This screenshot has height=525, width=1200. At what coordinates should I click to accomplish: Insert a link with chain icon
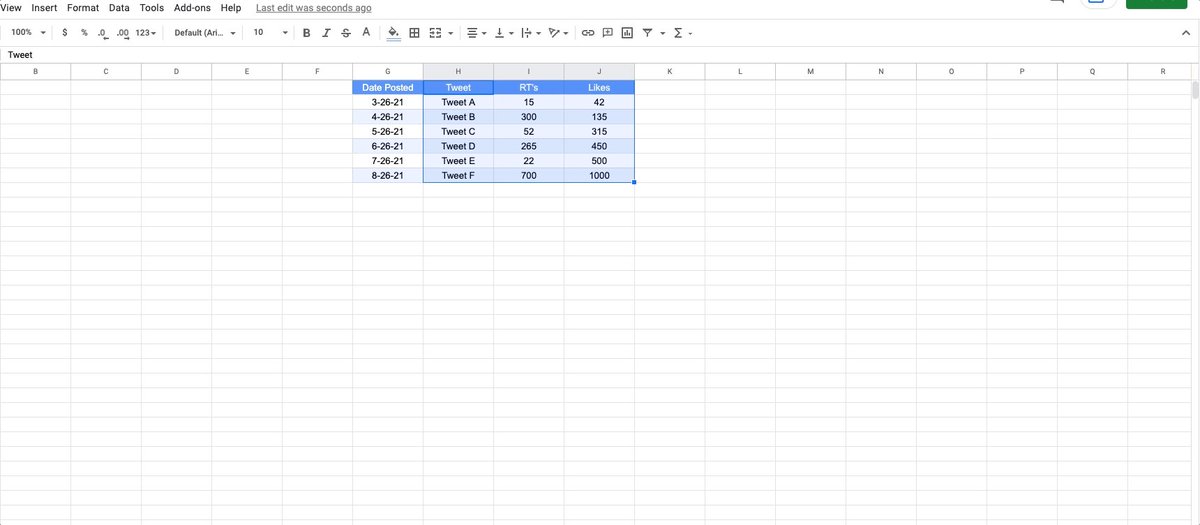[x=589, y=33]
